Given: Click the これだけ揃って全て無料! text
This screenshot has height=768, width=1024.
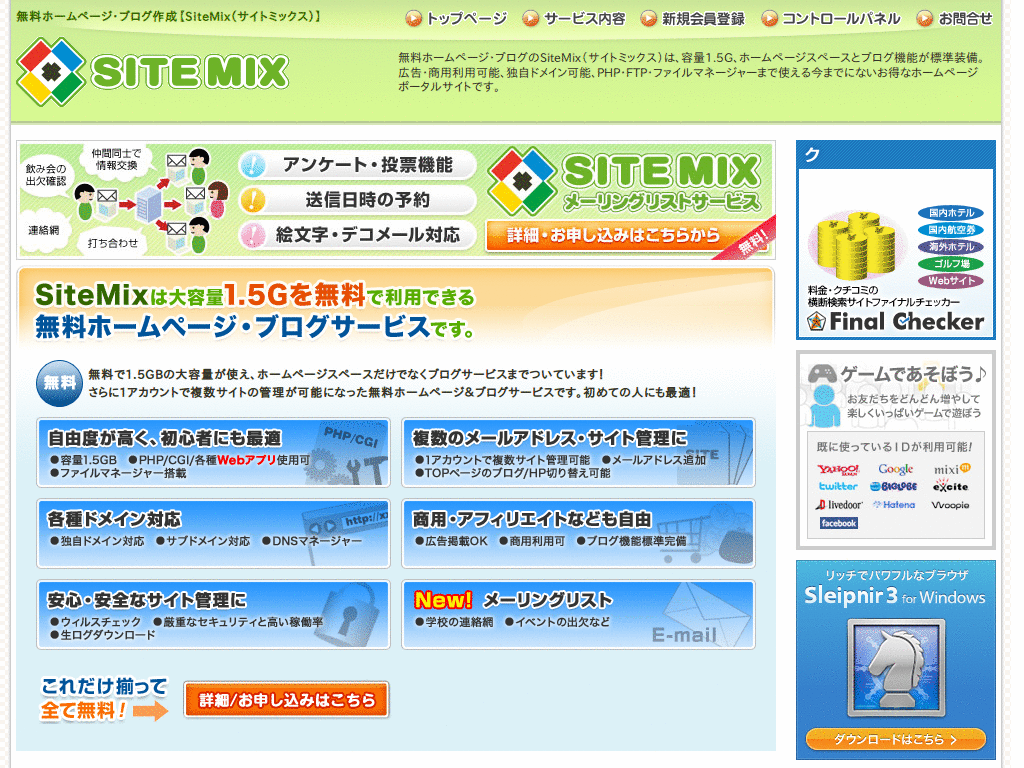Looking at the screenshot, I should (x=104, y=698).
